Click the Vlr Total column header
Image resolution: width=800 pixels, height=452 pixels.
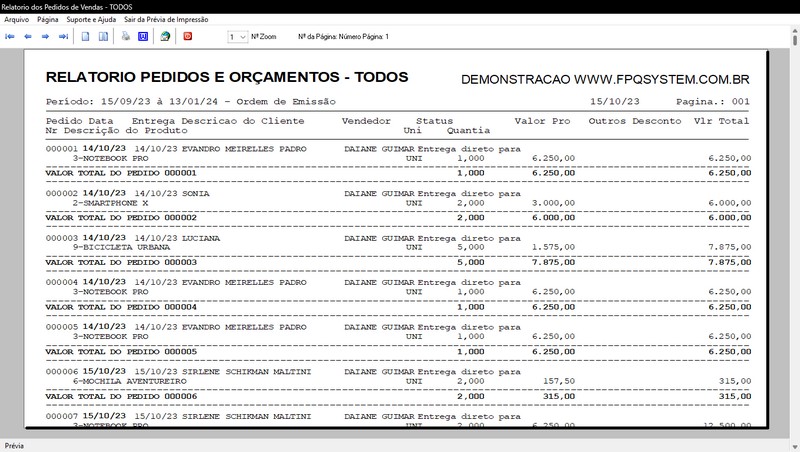click(721, 121)
